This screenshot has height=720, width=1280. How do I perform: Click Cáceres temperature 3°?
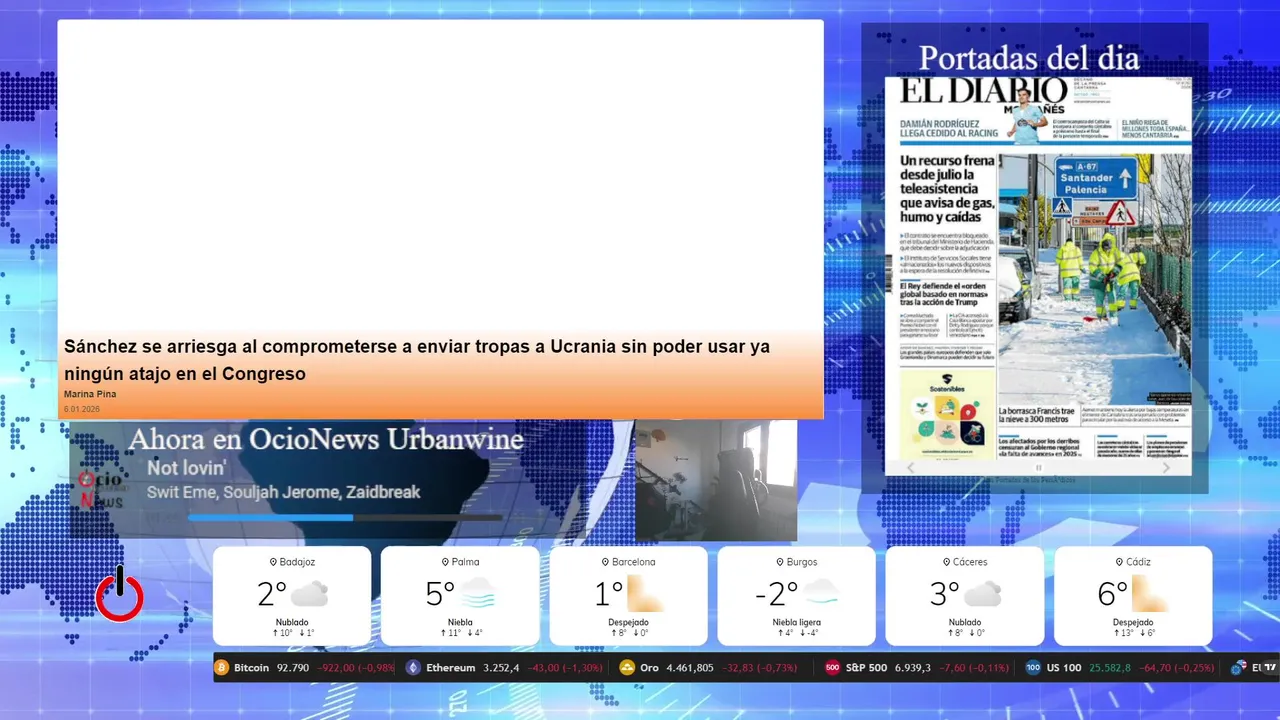coord(945,594)
